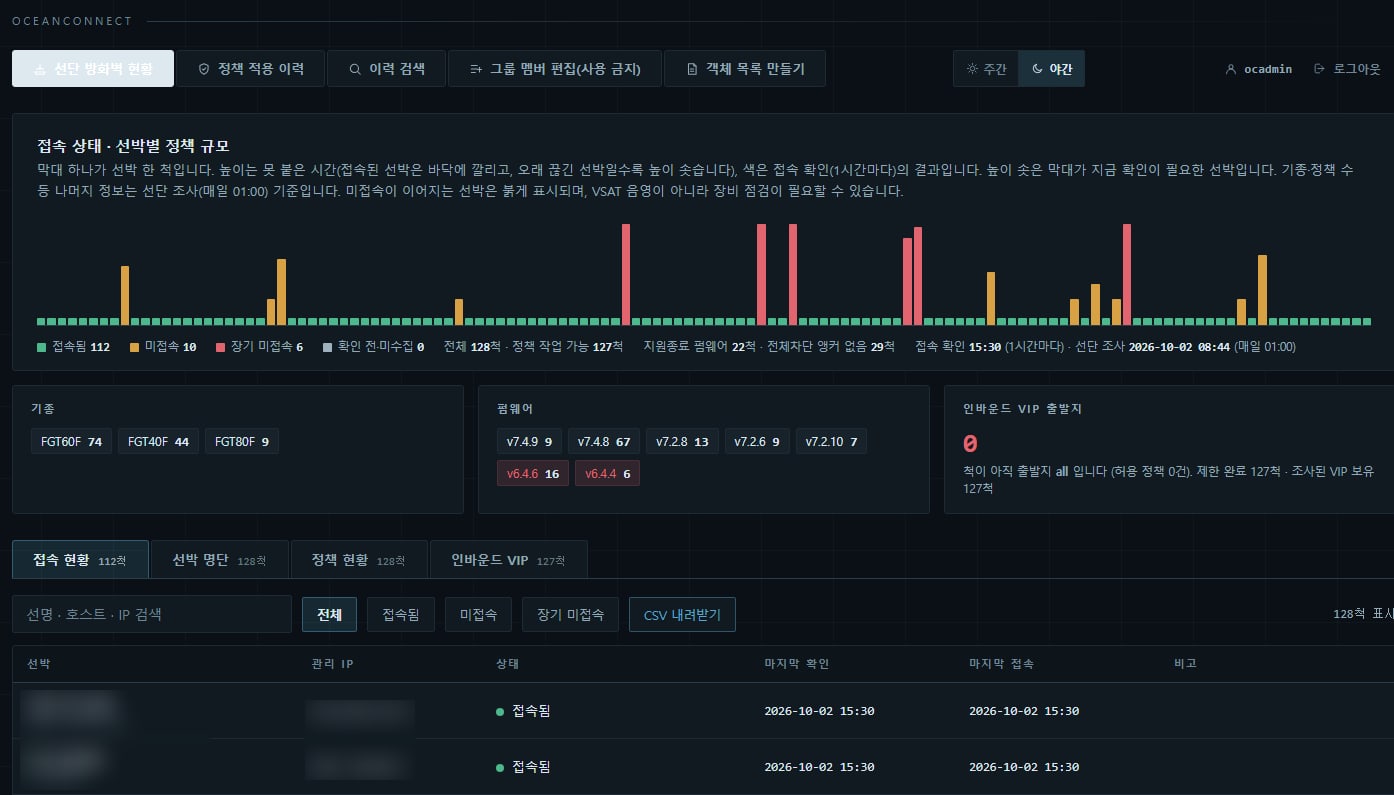The image size is (1394, 795).
Task: Apply the 장기 미접속 filter button
Action: [570, 615]
